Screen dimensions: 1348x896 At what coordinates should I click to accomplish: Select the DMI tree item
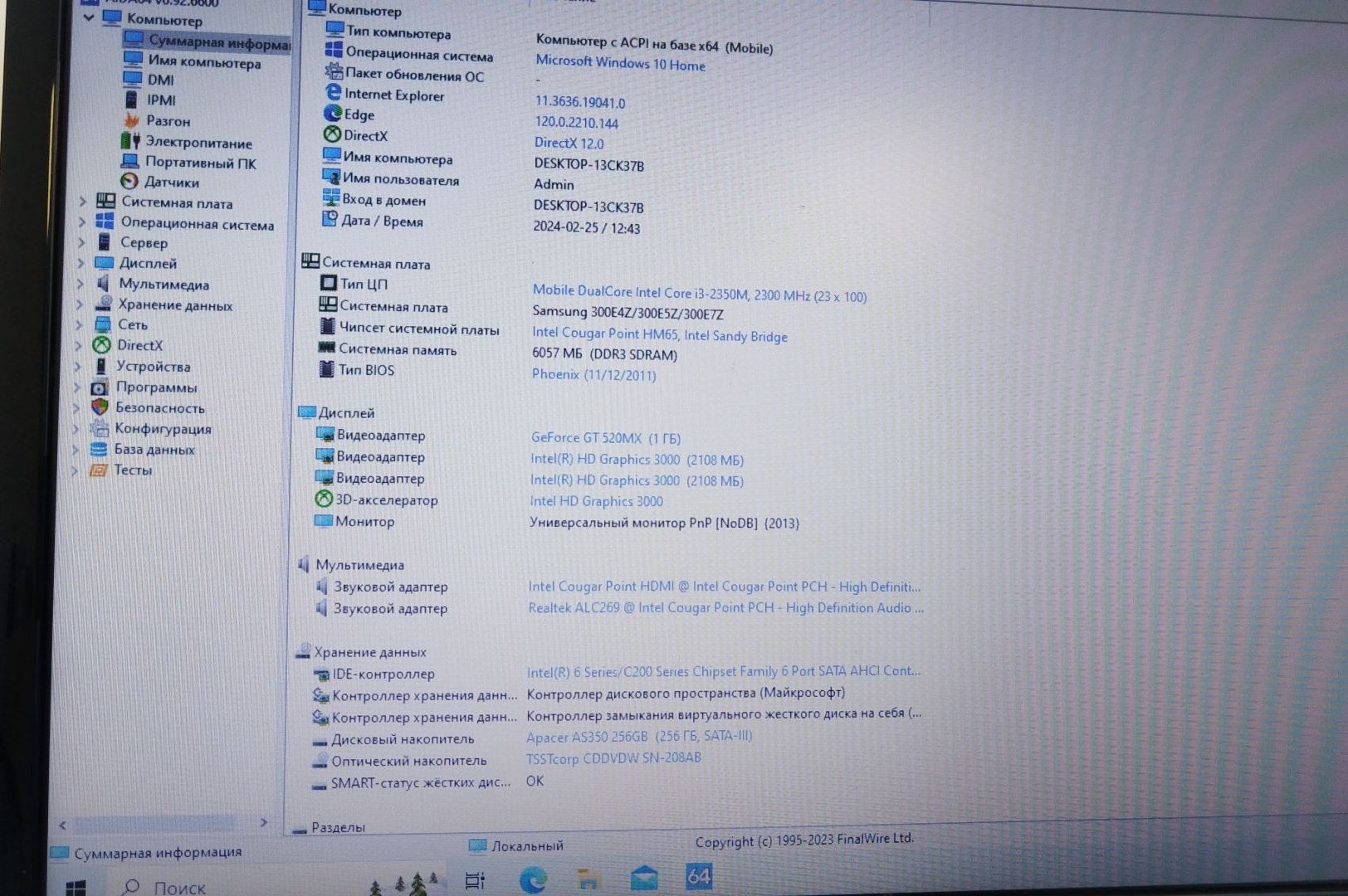[160, 80]
